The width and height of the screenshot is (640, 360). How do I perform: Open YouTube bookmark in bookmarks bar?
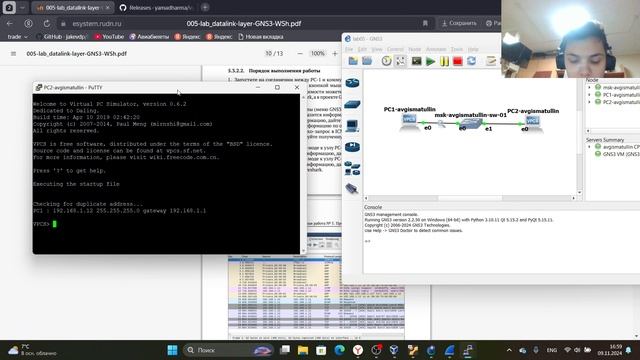pos(109,37)
